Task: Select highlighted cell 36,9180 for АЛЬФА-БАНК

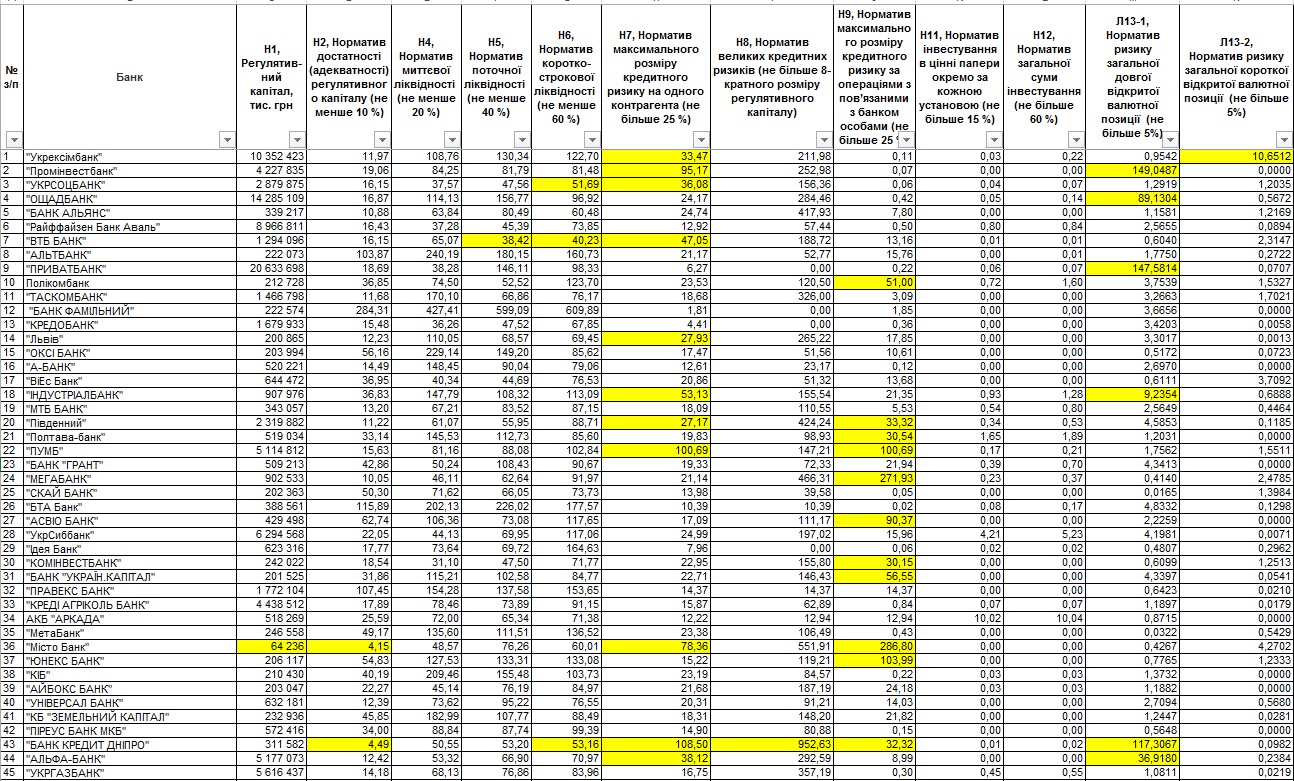Action: click(1132, 759)
